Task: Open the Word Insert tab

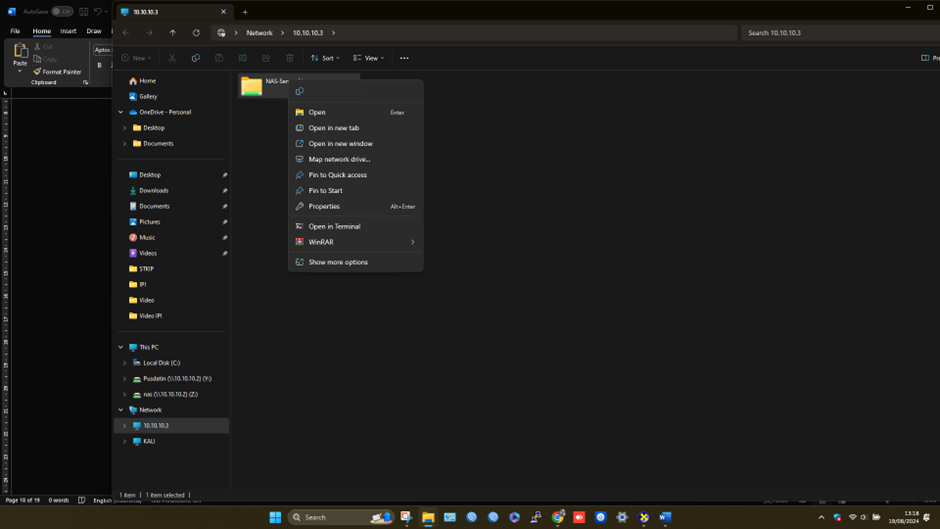Action: [68, 31]
